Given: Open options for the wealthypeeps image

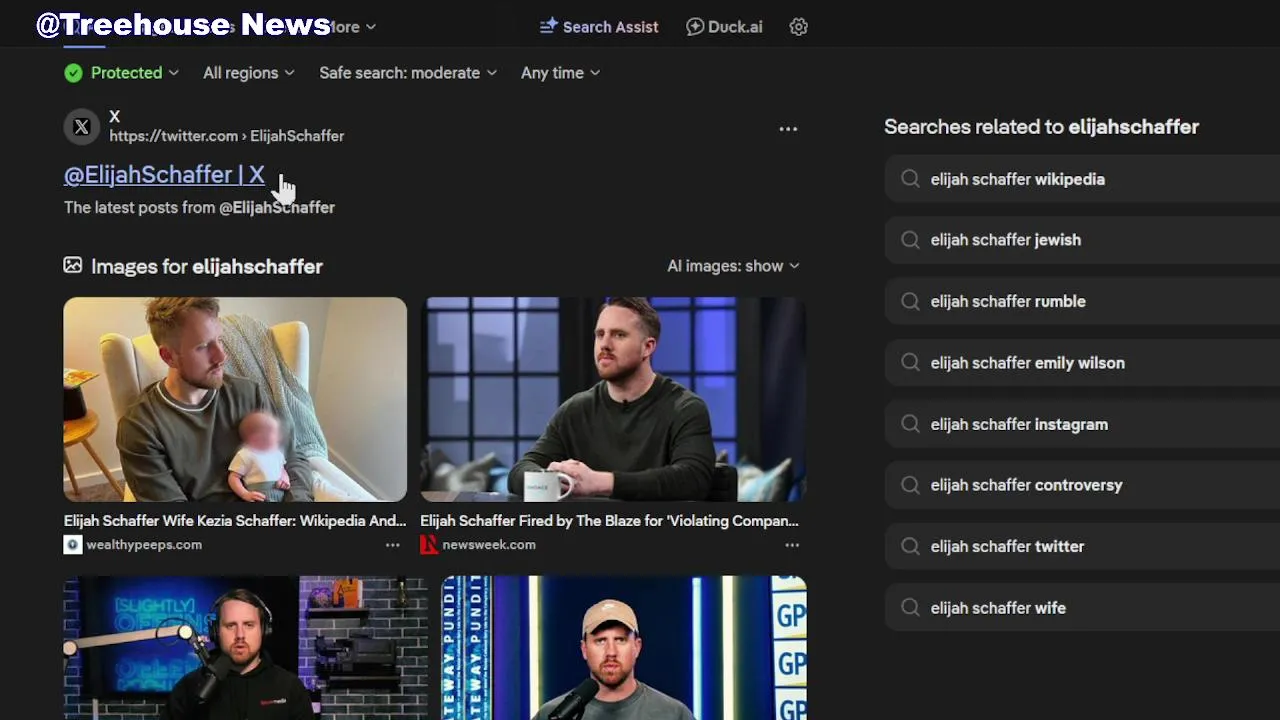Looking at the screenshot, I should [x=393, y=545].
